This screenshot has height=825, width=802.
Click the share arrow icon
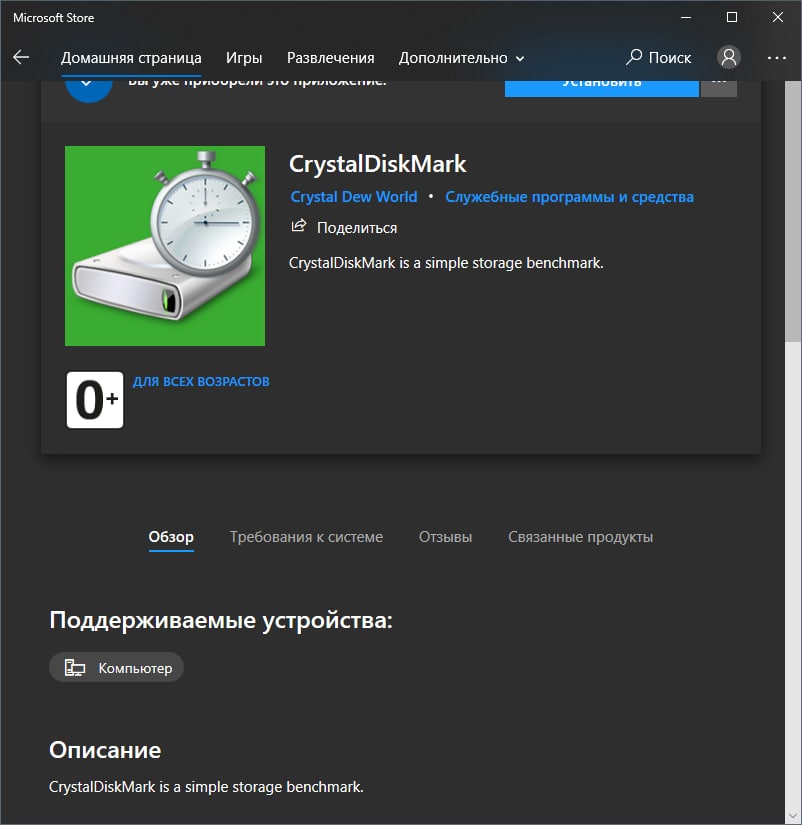click(x=298, y=226)
